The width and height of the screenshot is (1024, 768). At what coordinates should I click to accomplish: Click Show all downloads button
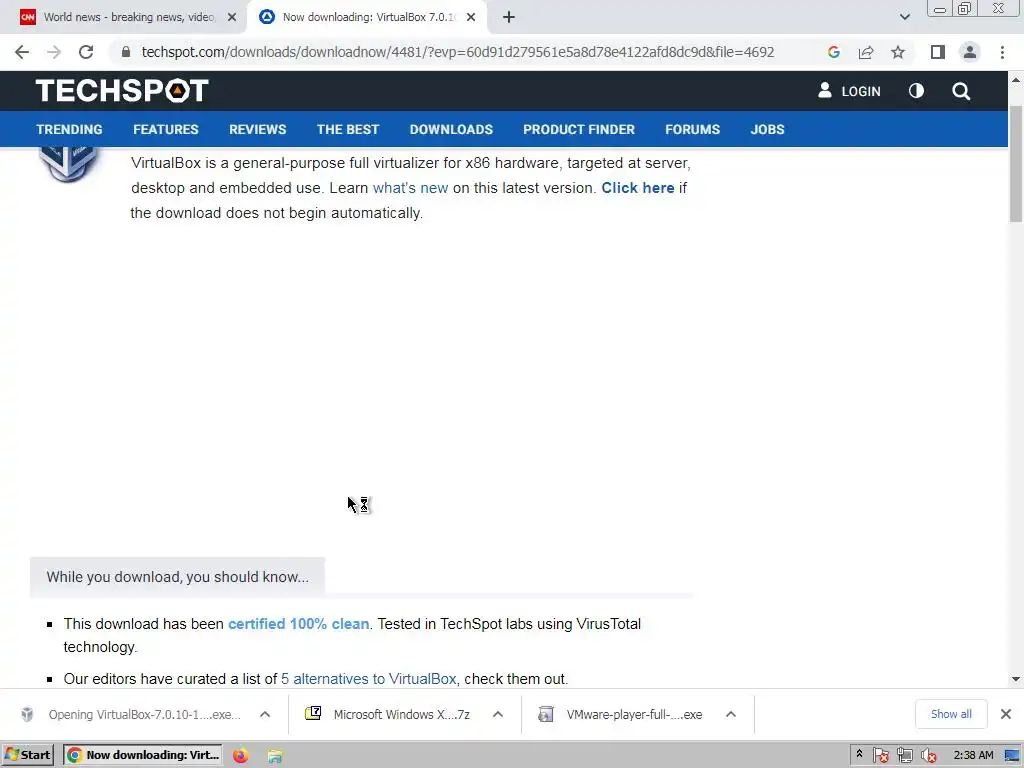pyautogui.click(x=951, y=714)
